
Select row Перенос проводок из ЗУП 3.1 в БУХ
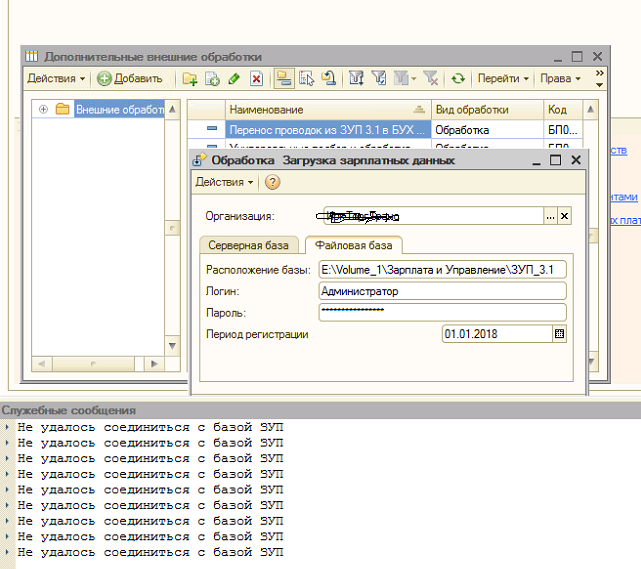point(328,130)
